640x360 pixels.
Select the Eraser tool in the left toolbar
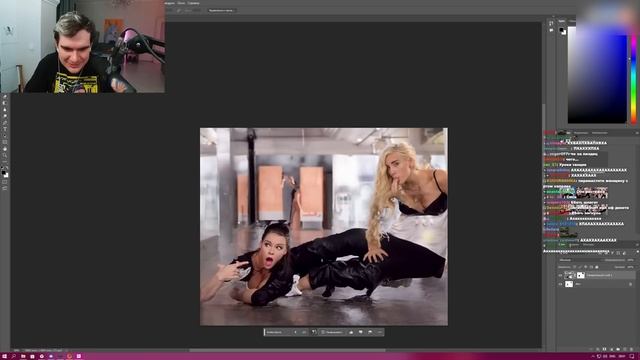(x=5, y=96)
